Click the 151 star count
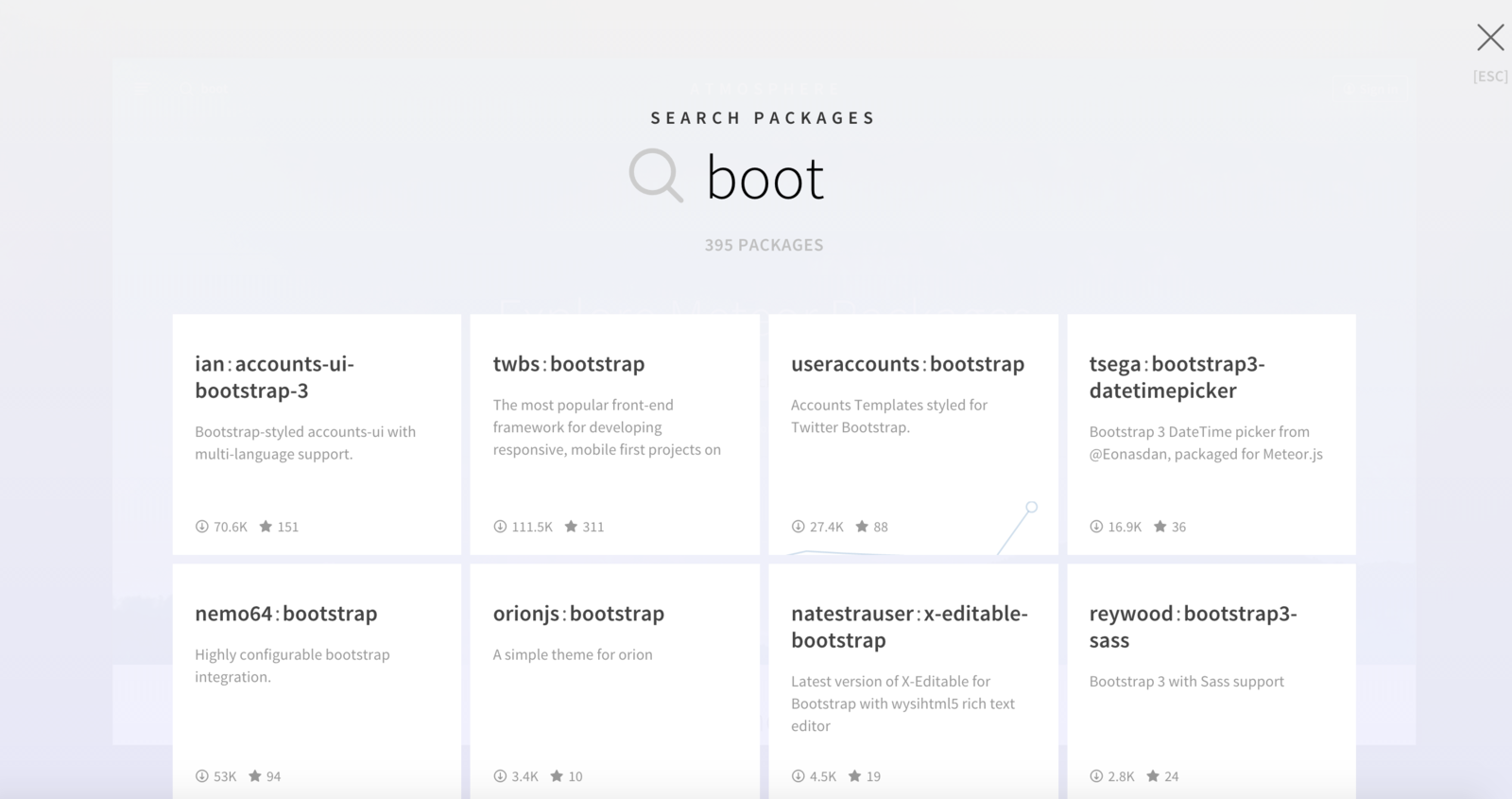 click(288, 527)
